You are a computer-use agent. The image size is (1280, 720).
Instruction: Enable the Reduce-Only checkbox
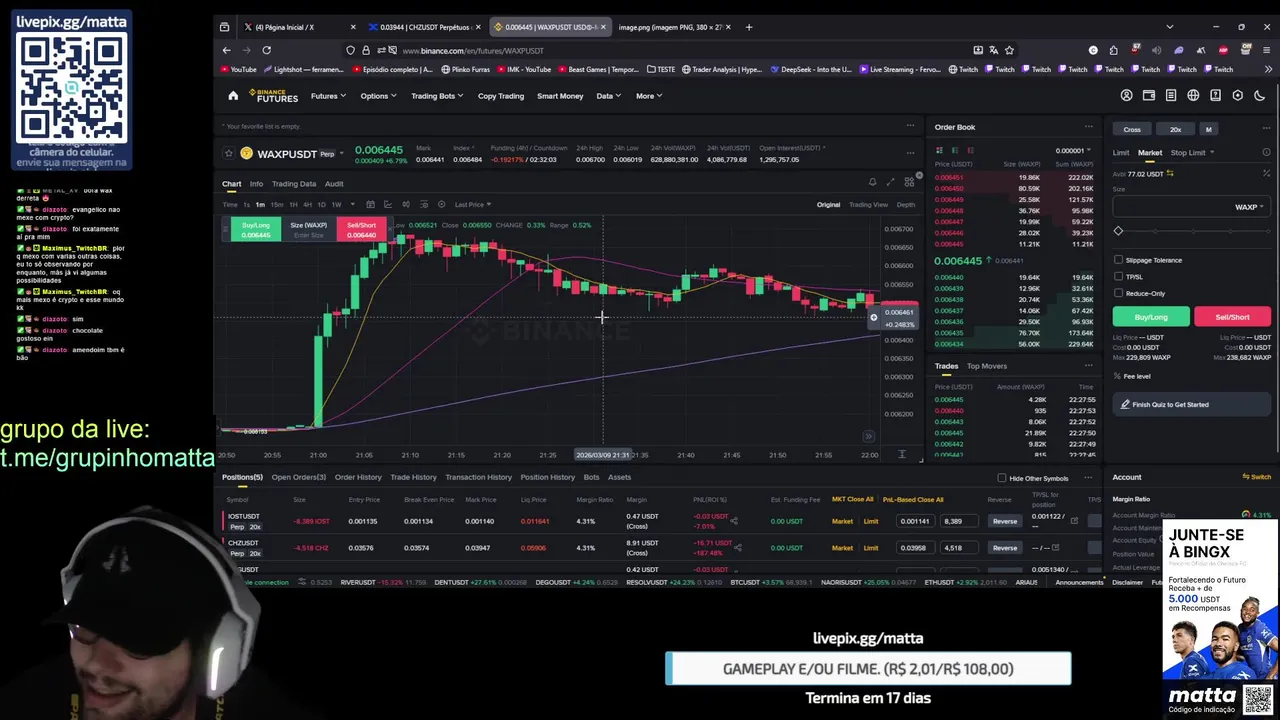1118,293
